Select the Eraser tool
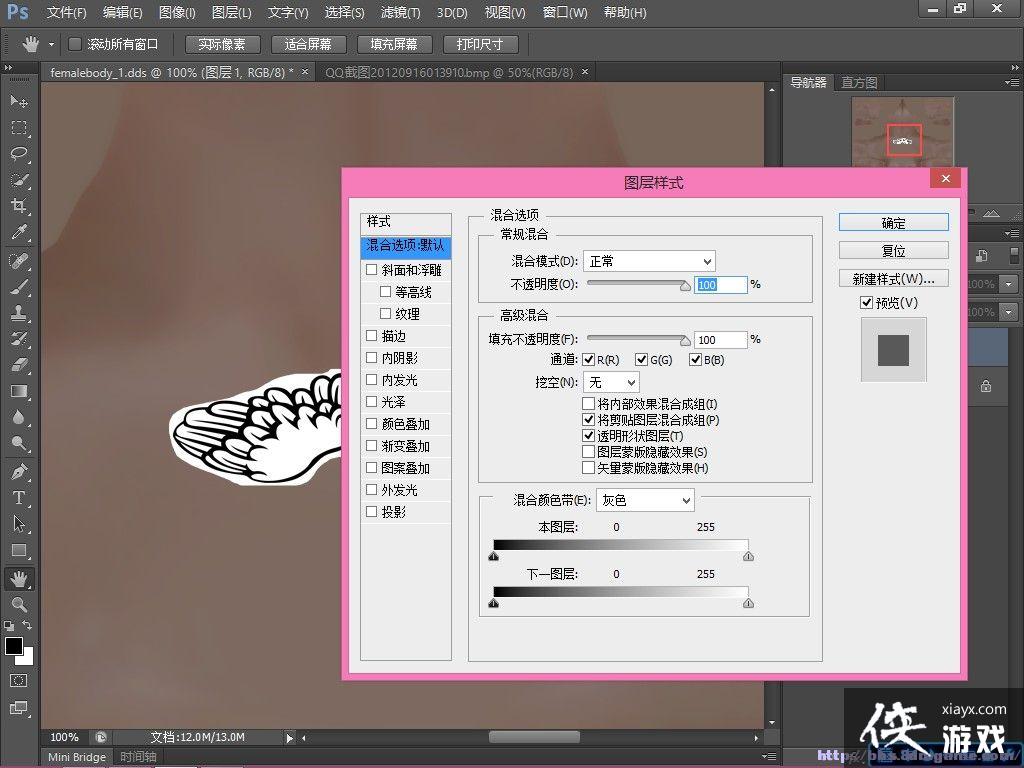This screenshot has height=768, width=1024. point(19,365)
